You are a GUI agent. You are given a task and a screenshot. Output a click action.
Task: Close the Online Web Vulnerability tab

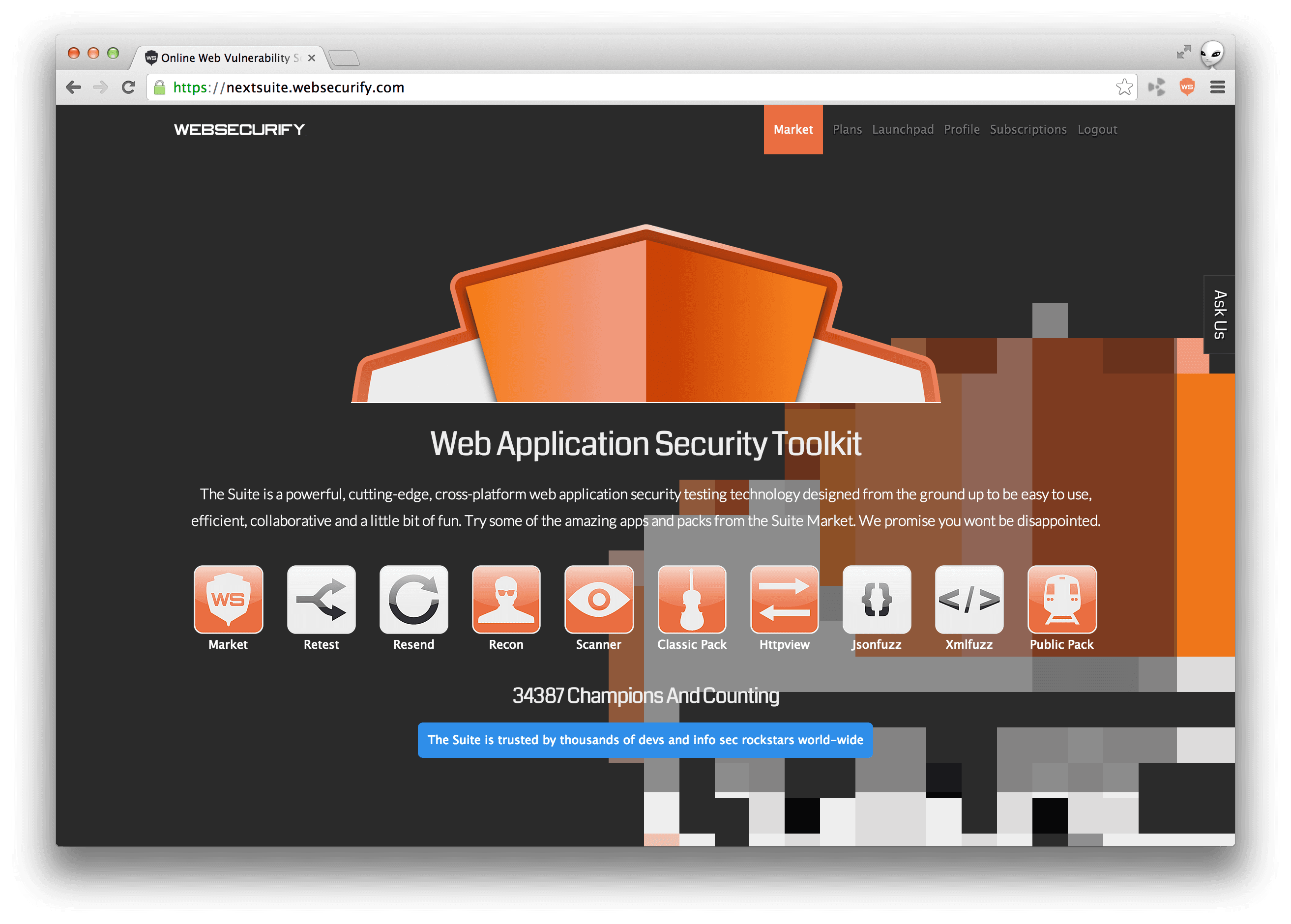[311, 58]
